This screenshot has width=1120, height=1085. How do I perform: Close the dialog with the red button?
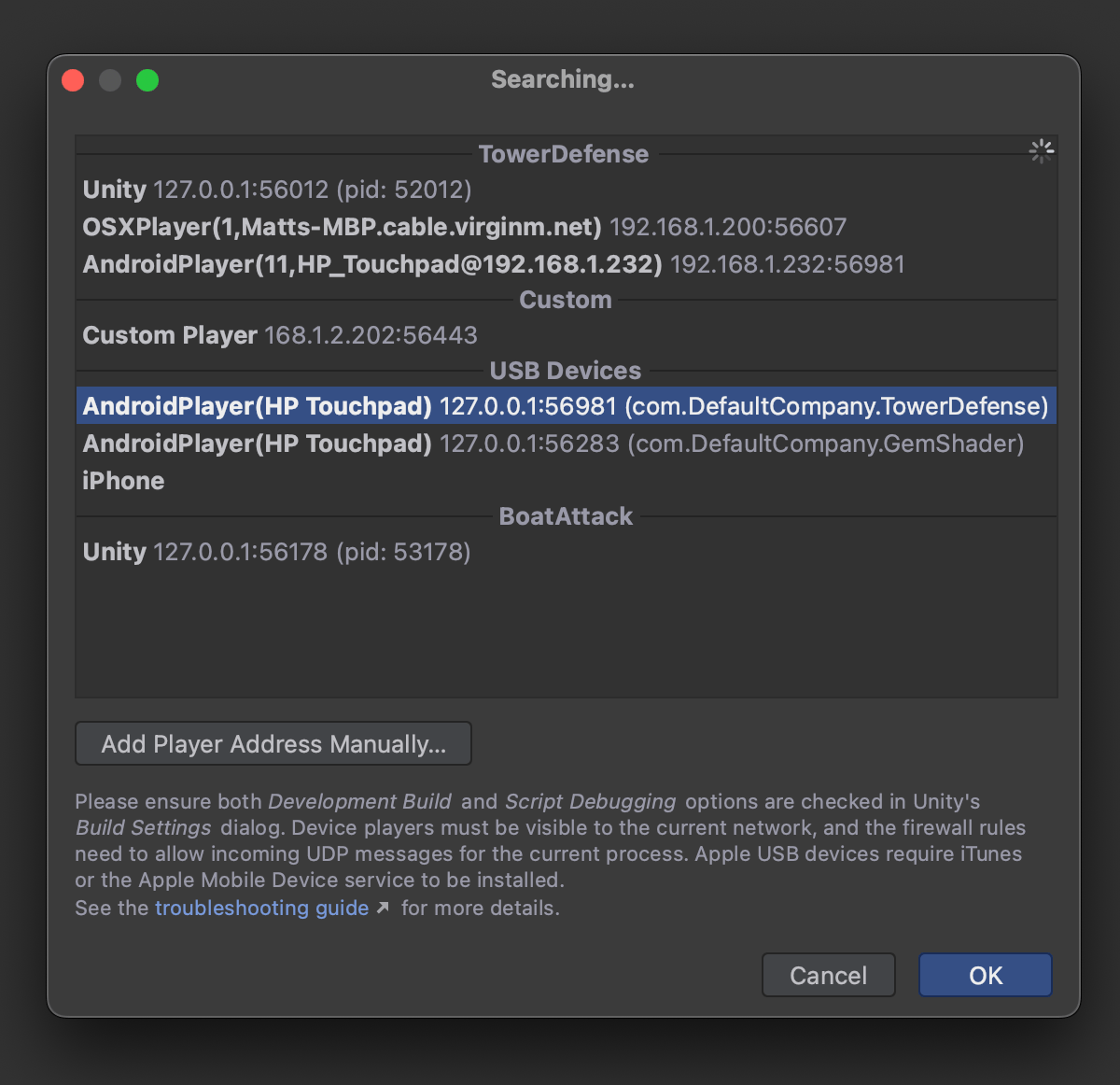point(73,81)
